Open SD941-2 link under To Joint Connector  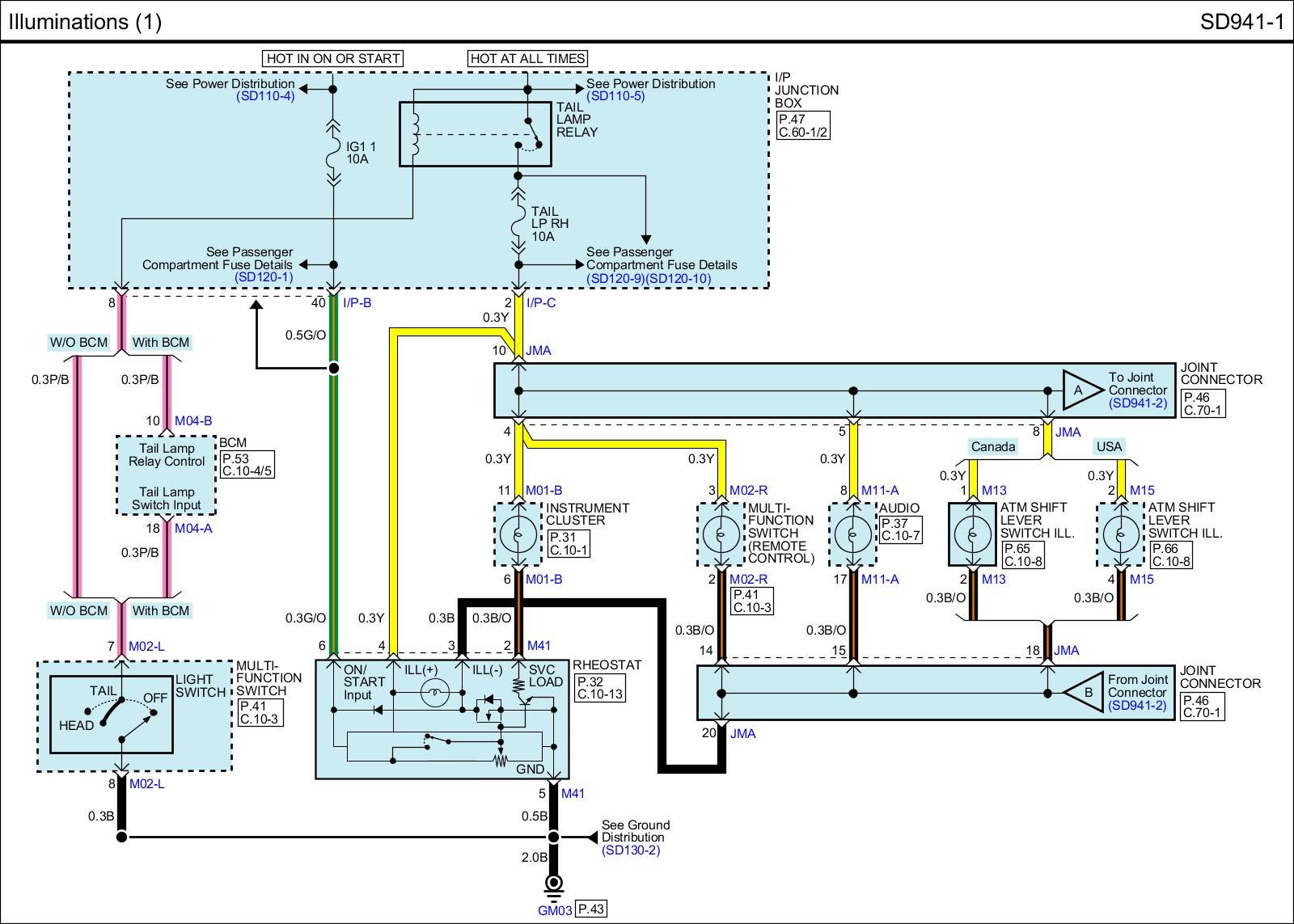[x=1137, y=403]
